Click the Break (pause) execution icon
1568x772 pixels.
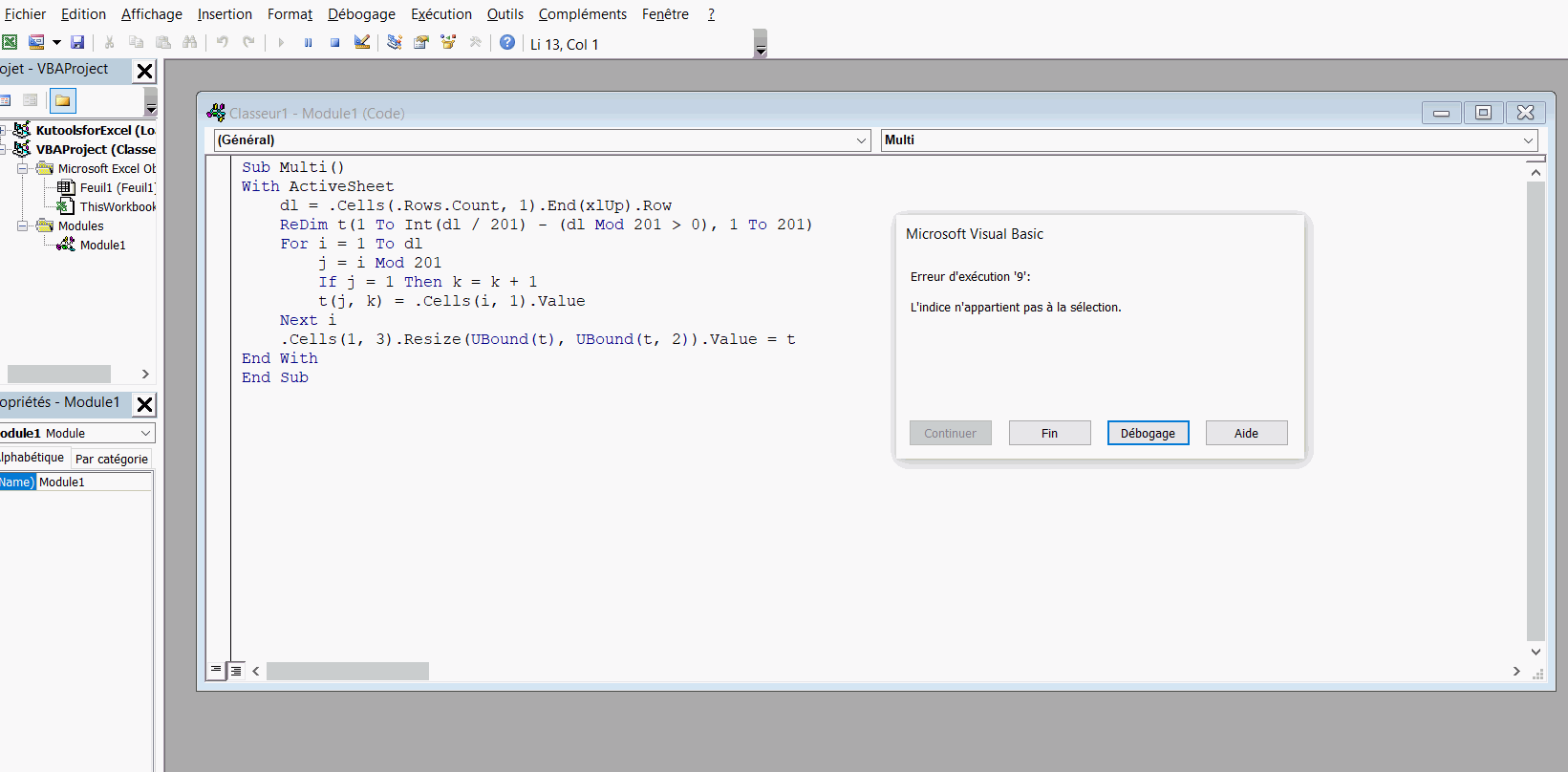click(x=308, y=42)
